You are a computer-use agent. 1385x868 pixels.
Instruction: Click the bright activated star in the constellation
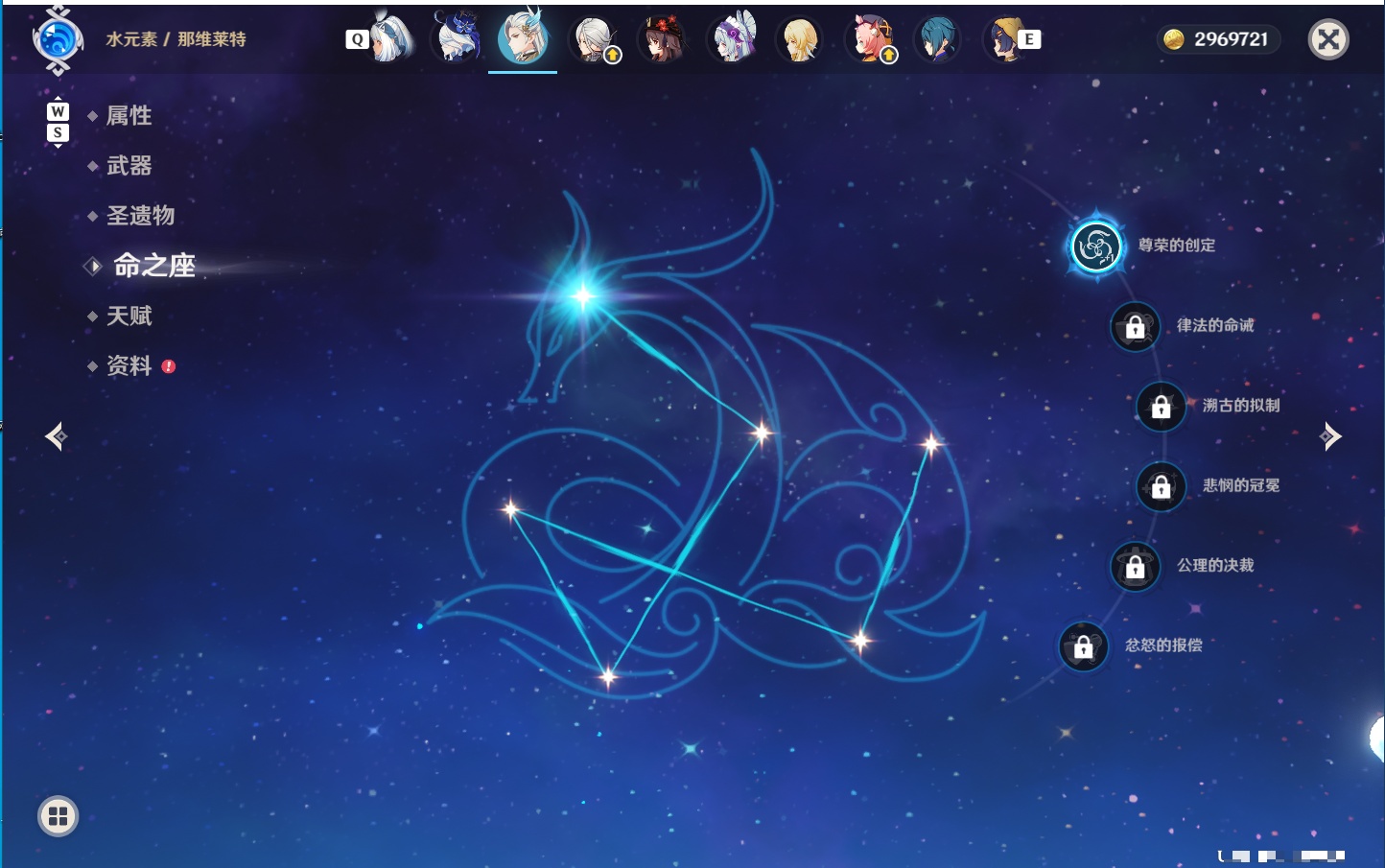tap(583, 295)
